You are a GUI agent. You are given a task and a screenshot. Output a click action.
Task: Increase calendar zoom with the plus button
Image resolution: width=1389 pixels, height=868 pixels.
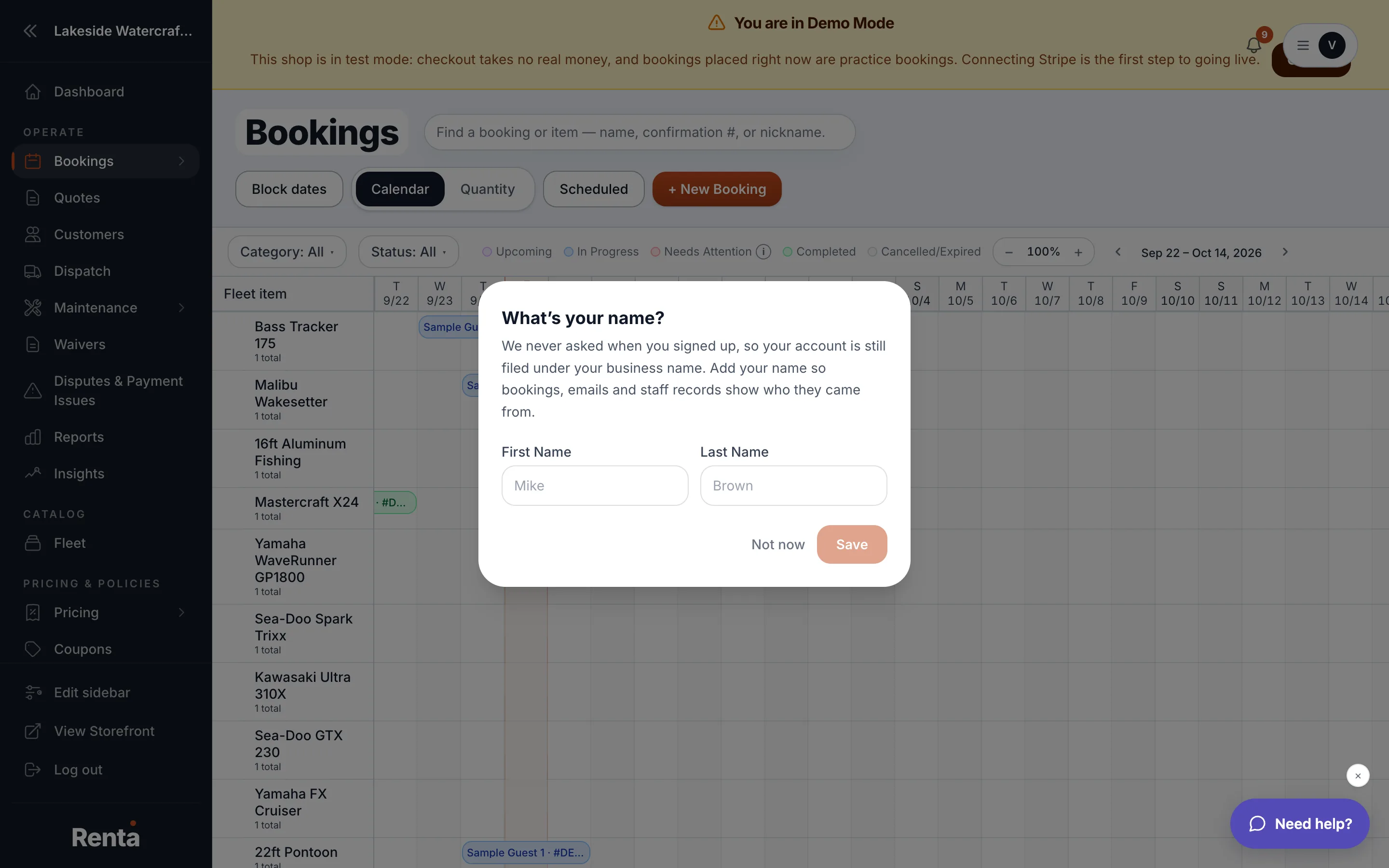coord(1078,252)
